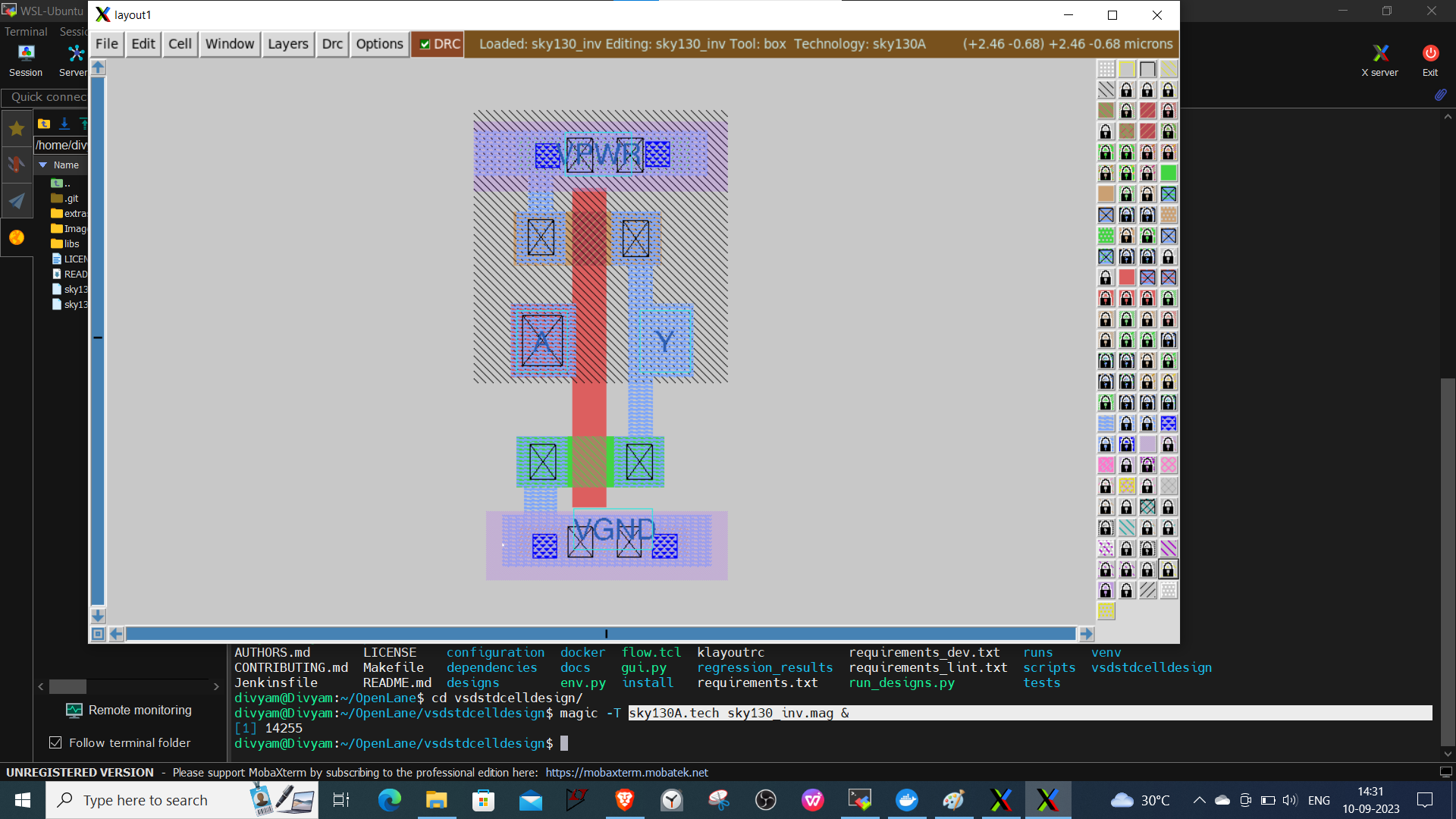Image resolution: width=1456 pixels, height=819 pixels.
Task: Click the Swiss-army-knife Tools icon in sidebar
Action: pos(17,164)
